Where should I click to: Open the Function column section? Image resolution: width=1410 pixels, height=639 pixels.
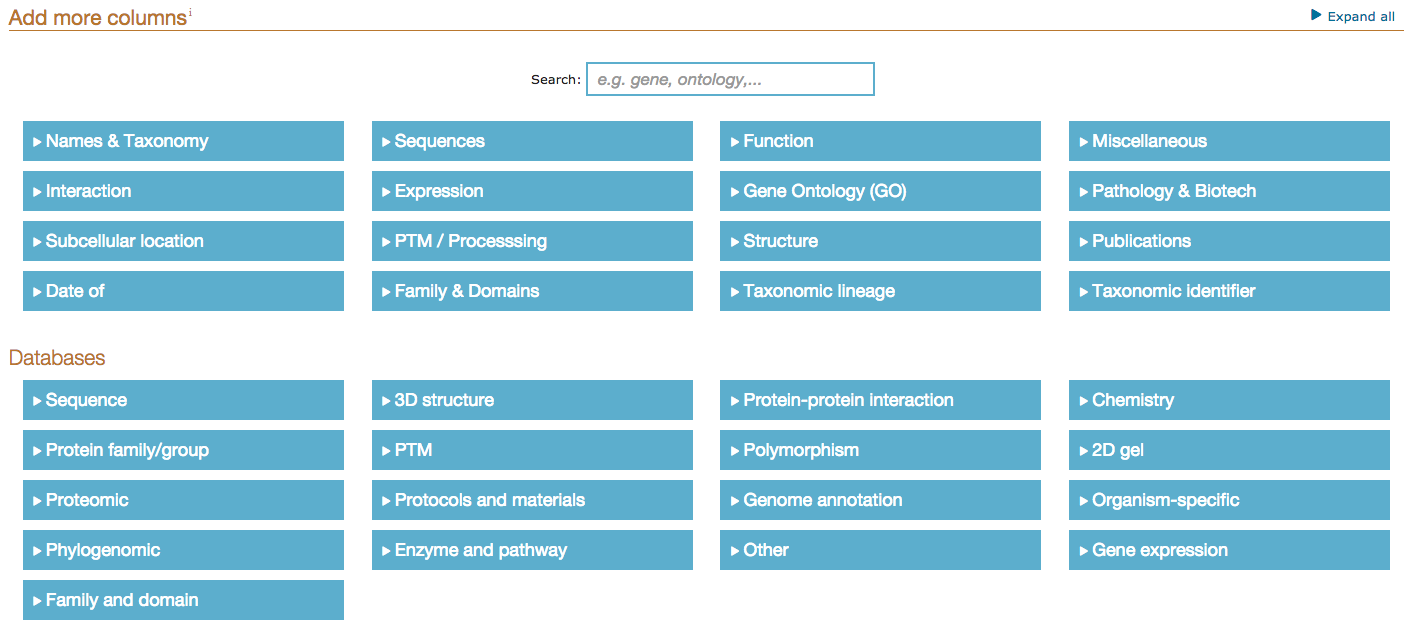880,141
